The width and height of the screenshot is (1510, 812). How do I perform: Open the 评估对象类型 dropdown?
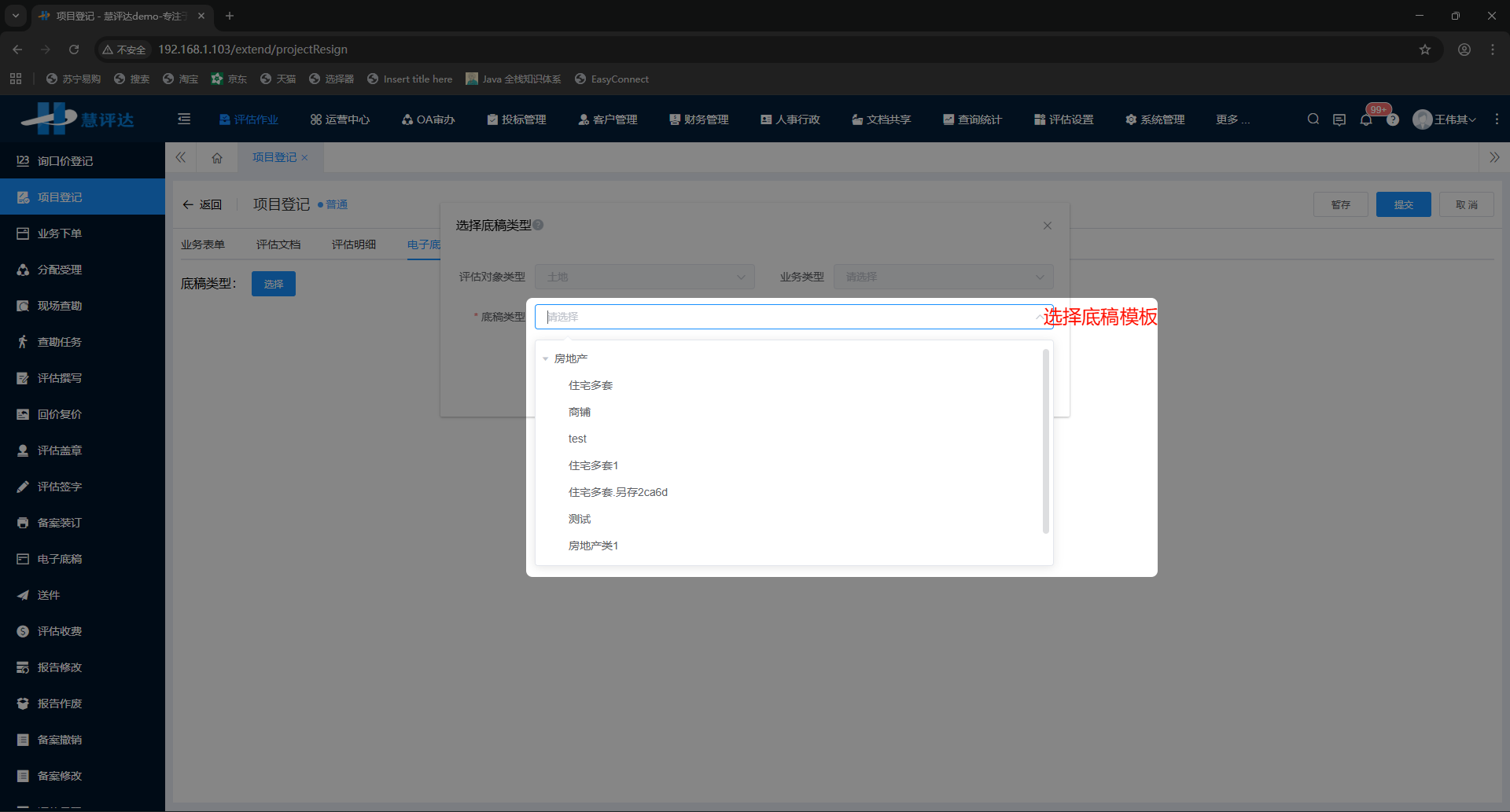tap(644, 277)
